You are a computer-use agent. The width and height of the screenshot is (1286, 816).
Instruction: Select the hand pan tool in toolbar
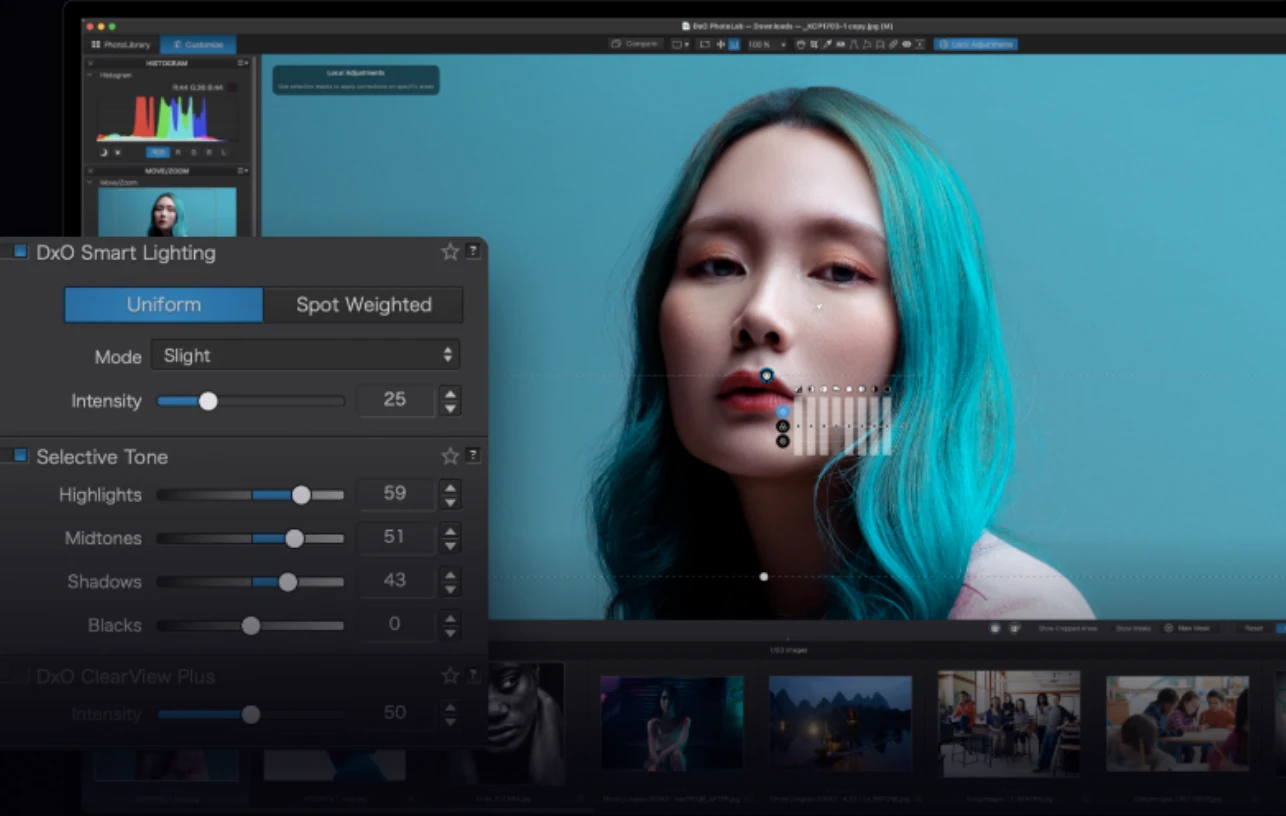pyautogui.click(x=800, y=44)
